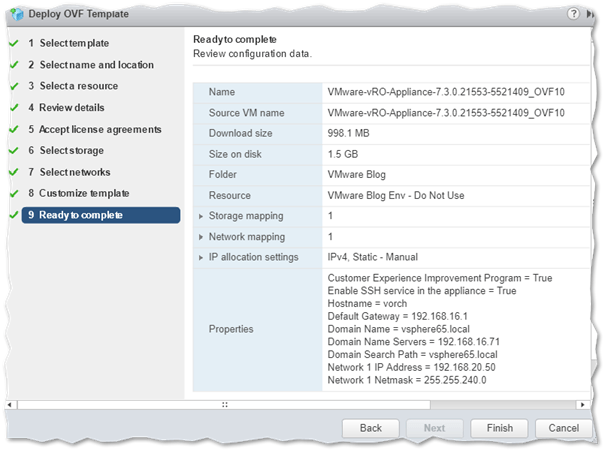Click the green checkmark beside Select storage
Viewport: 605px width, 451px height.
(14, 150)
